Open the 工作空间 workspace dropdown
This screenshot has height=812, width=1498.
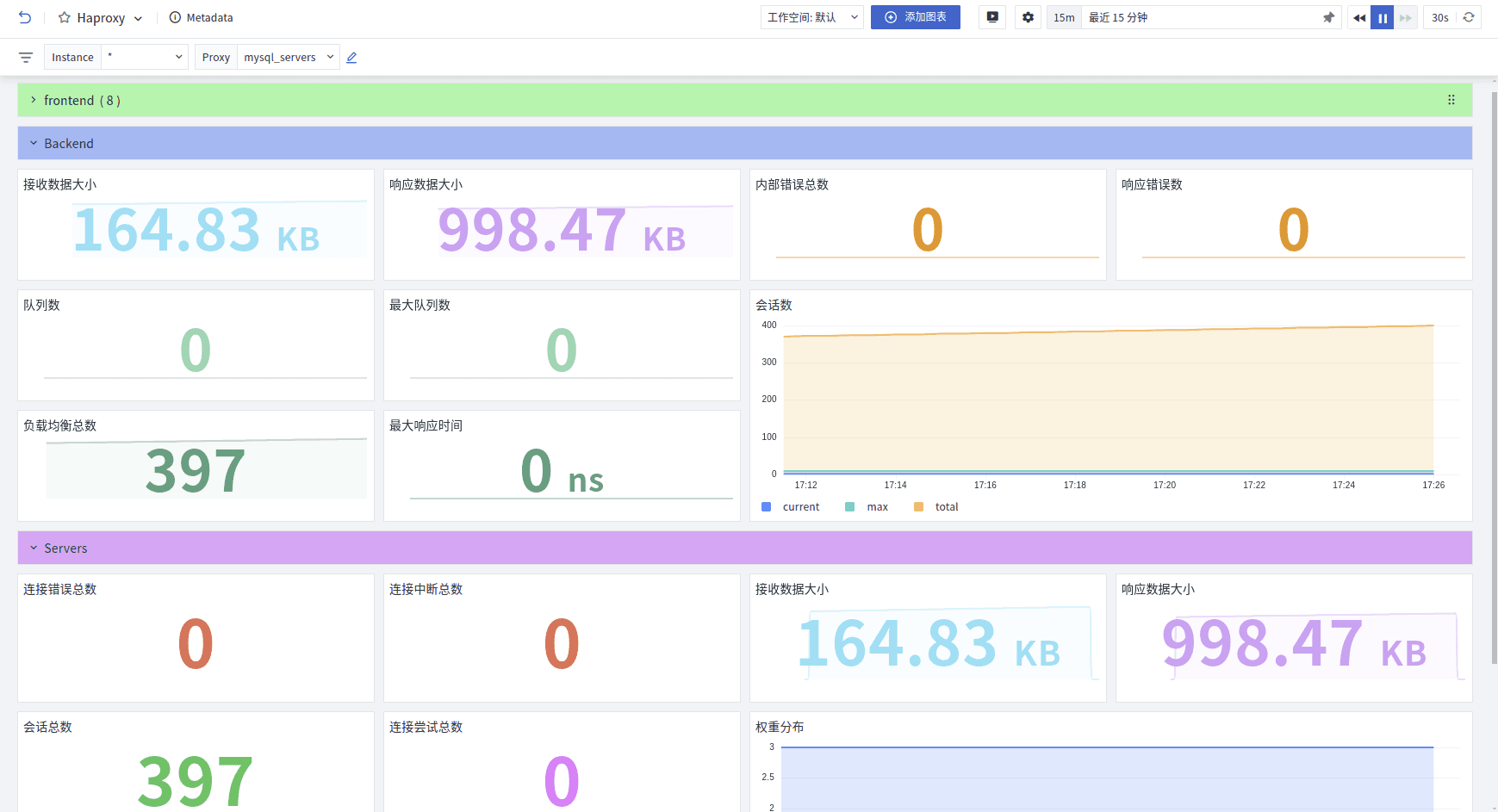click(811, 17)
